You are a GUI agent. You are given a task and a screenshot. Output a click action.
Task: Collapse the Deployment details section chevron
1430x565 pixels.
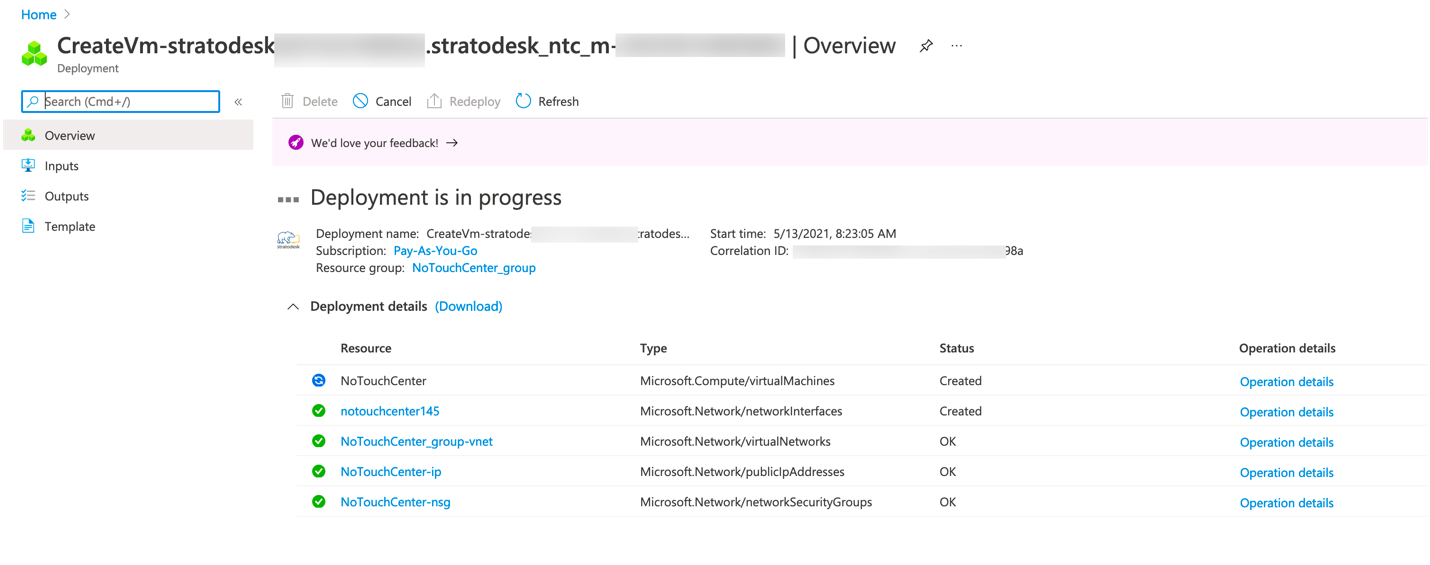pos(293,307)
